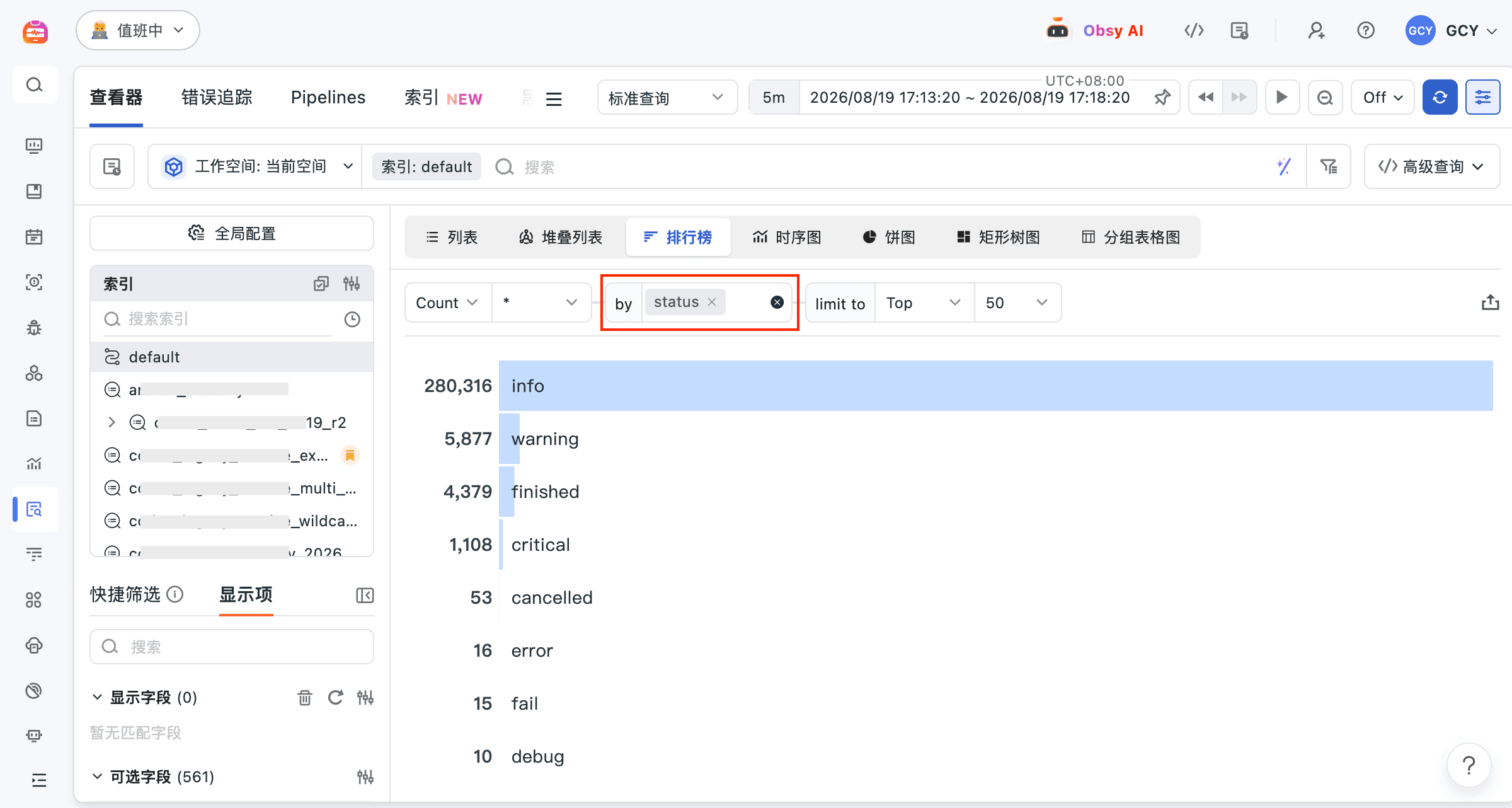Click the info bar in ranking
The height and width of the screenshot is (808, 1512).
996,386
